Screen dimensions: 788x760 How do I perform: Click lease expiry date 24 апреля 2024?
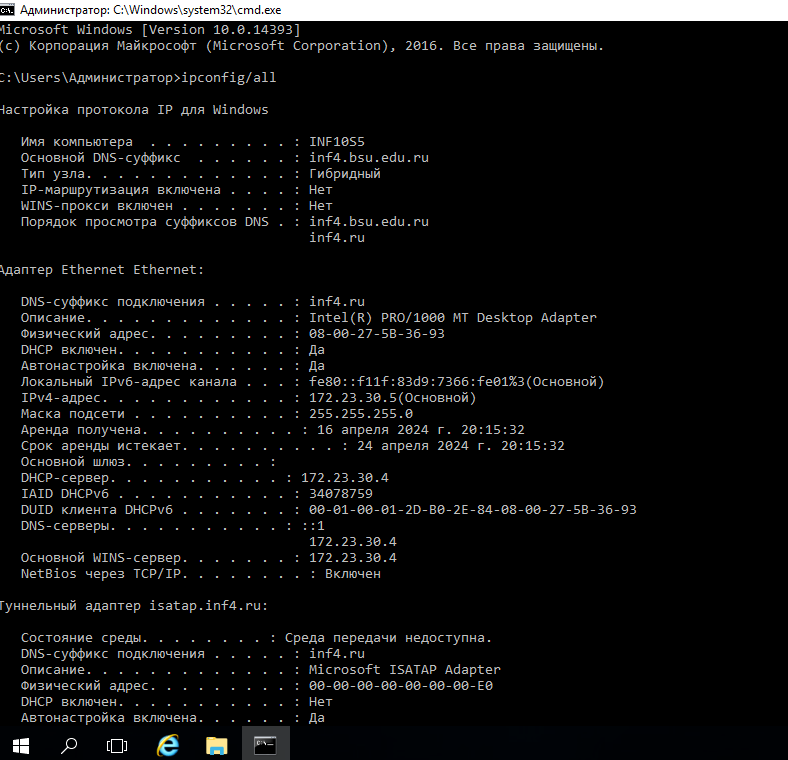(413, 446)
